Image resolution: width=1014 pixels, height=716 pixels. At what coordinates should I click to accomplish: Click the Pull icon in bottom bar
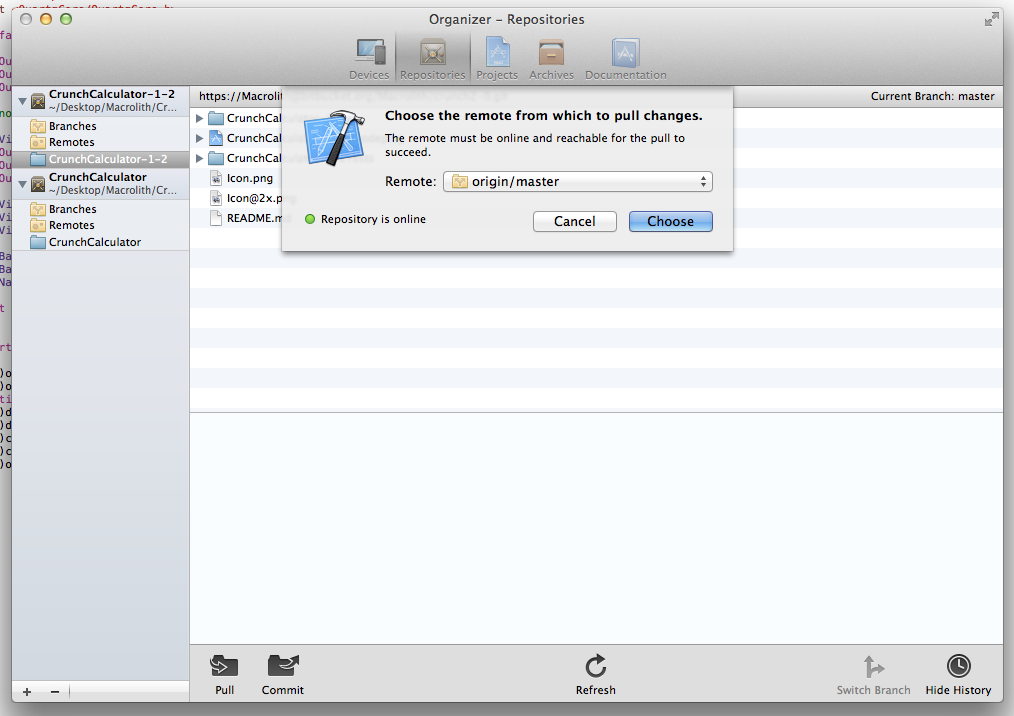(224, 666)
